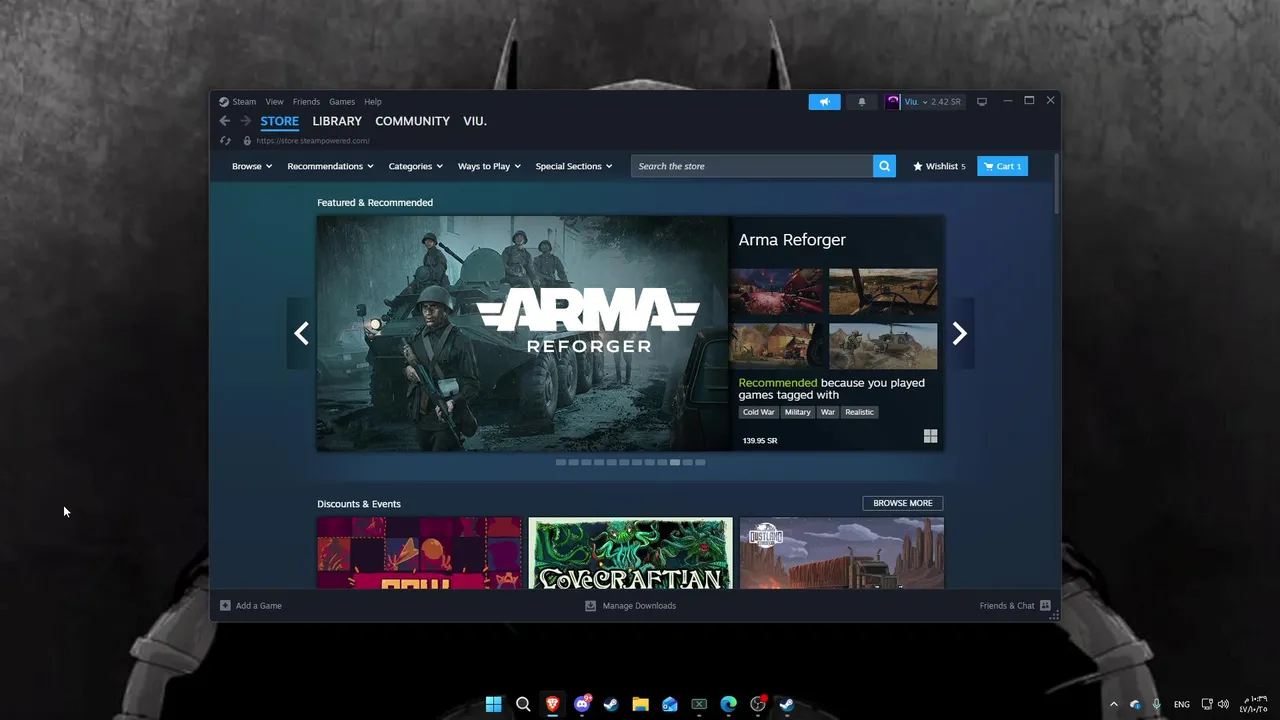The width and height of the screenshot is (1280, 720).
Task: Open the Cart button
Action: pos(1002,166)
